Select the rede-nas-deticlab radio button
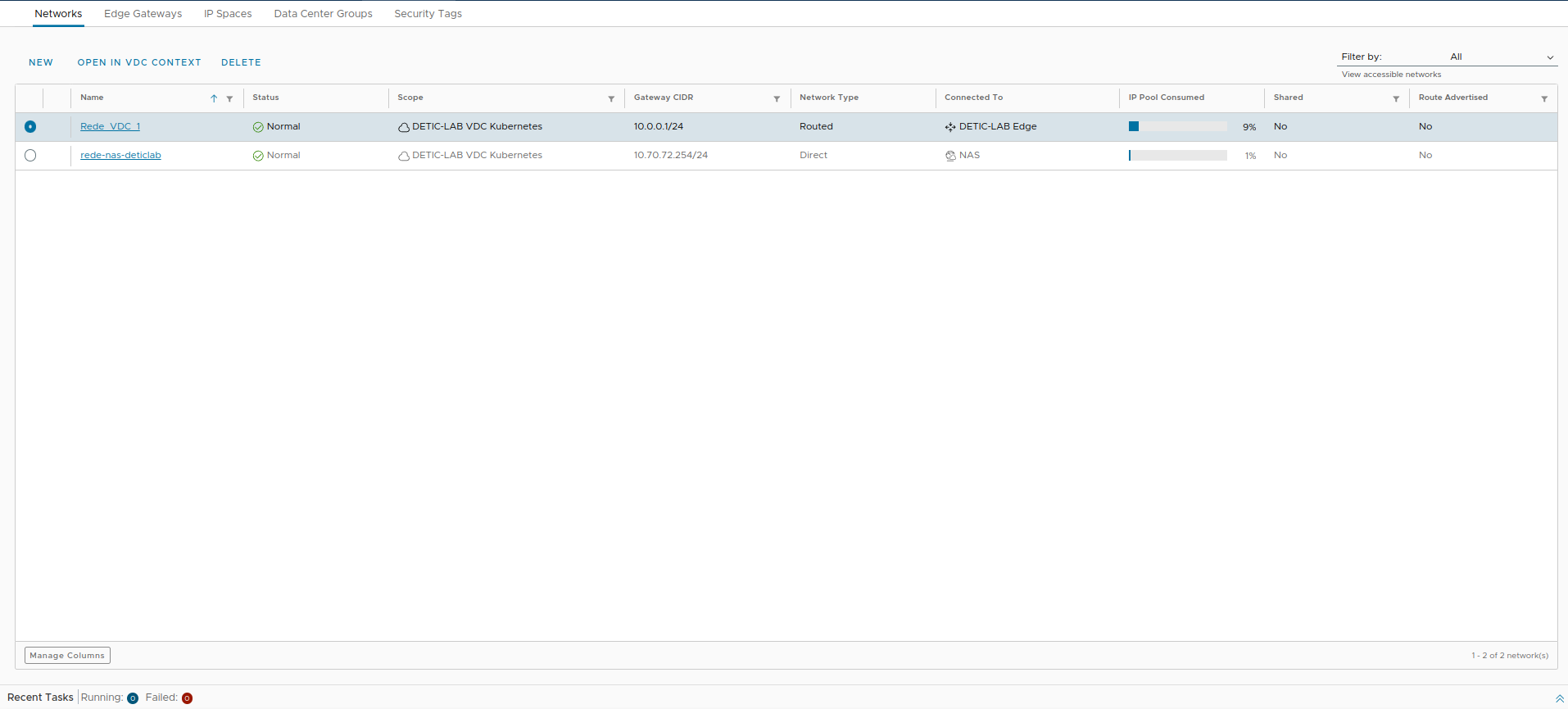 pos(30,155)
